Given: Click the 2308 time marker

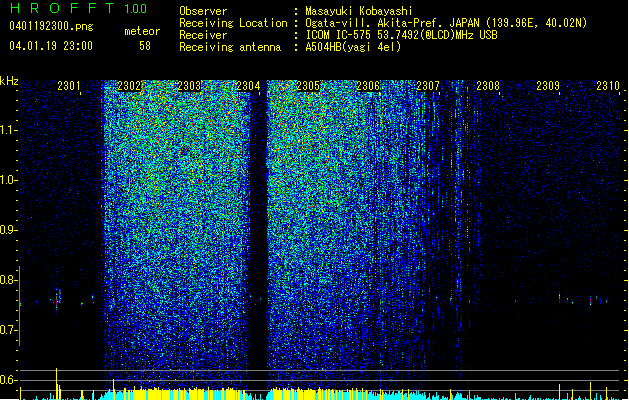Looking at the screenshot, I should [x=488, y=86].
